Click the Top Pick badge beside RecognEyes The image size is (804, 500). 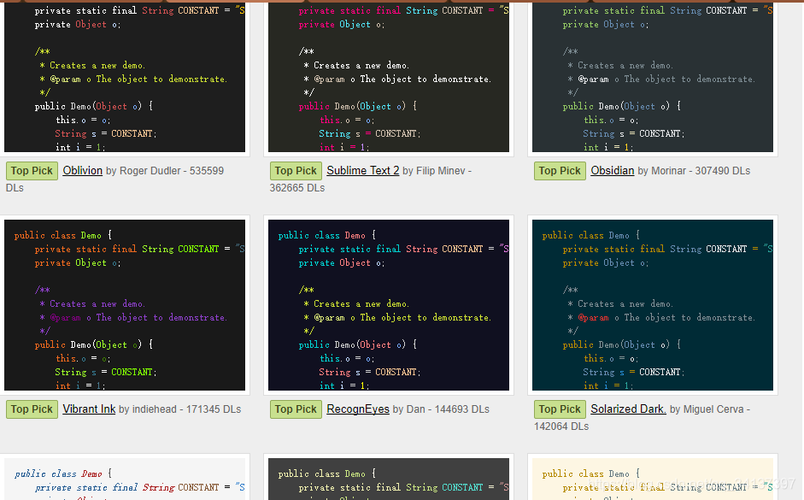point(296,409)
